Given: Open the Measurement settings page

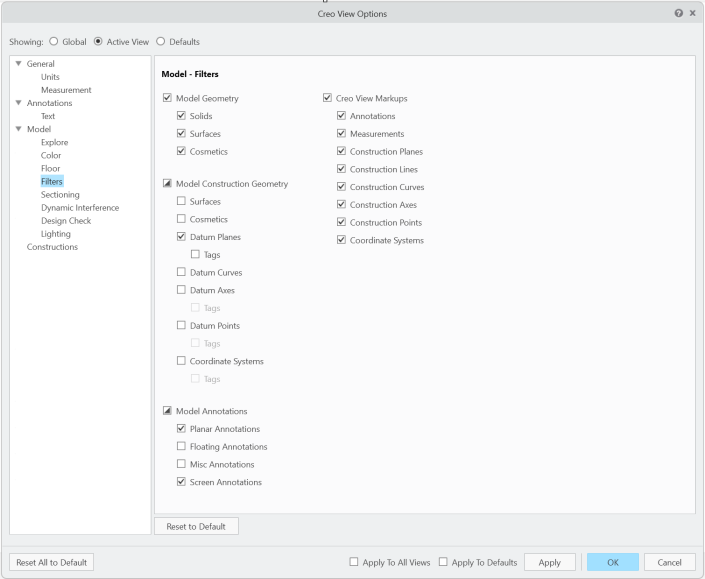Looking at the screenshot, I should tap(66, 90).
